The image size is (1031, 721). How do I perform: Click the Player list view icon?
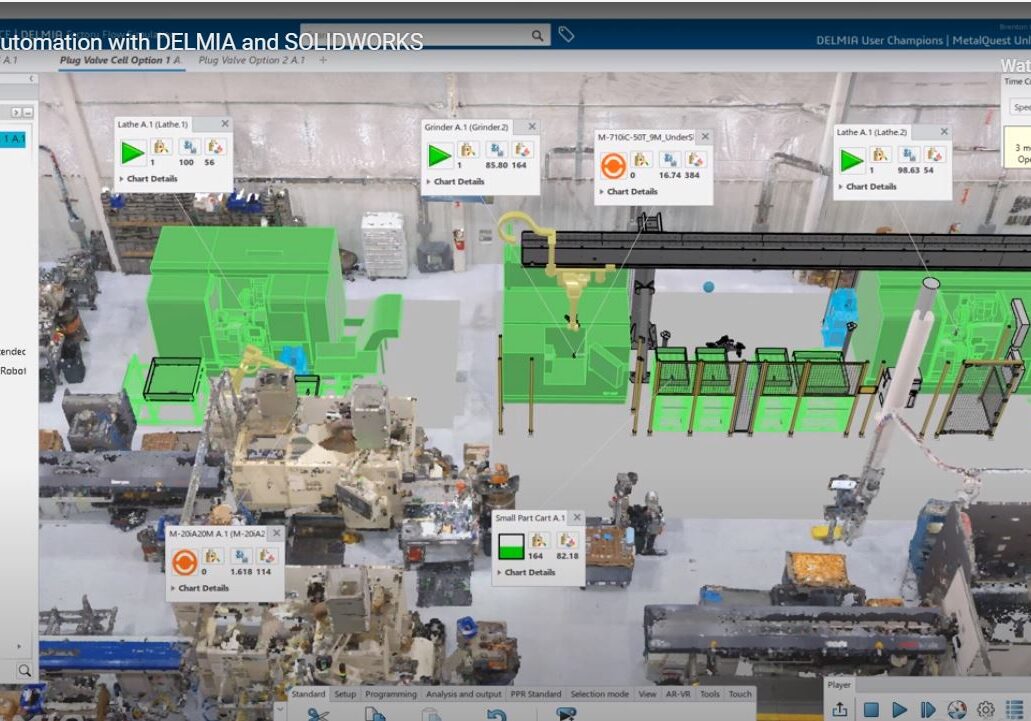1015,709
